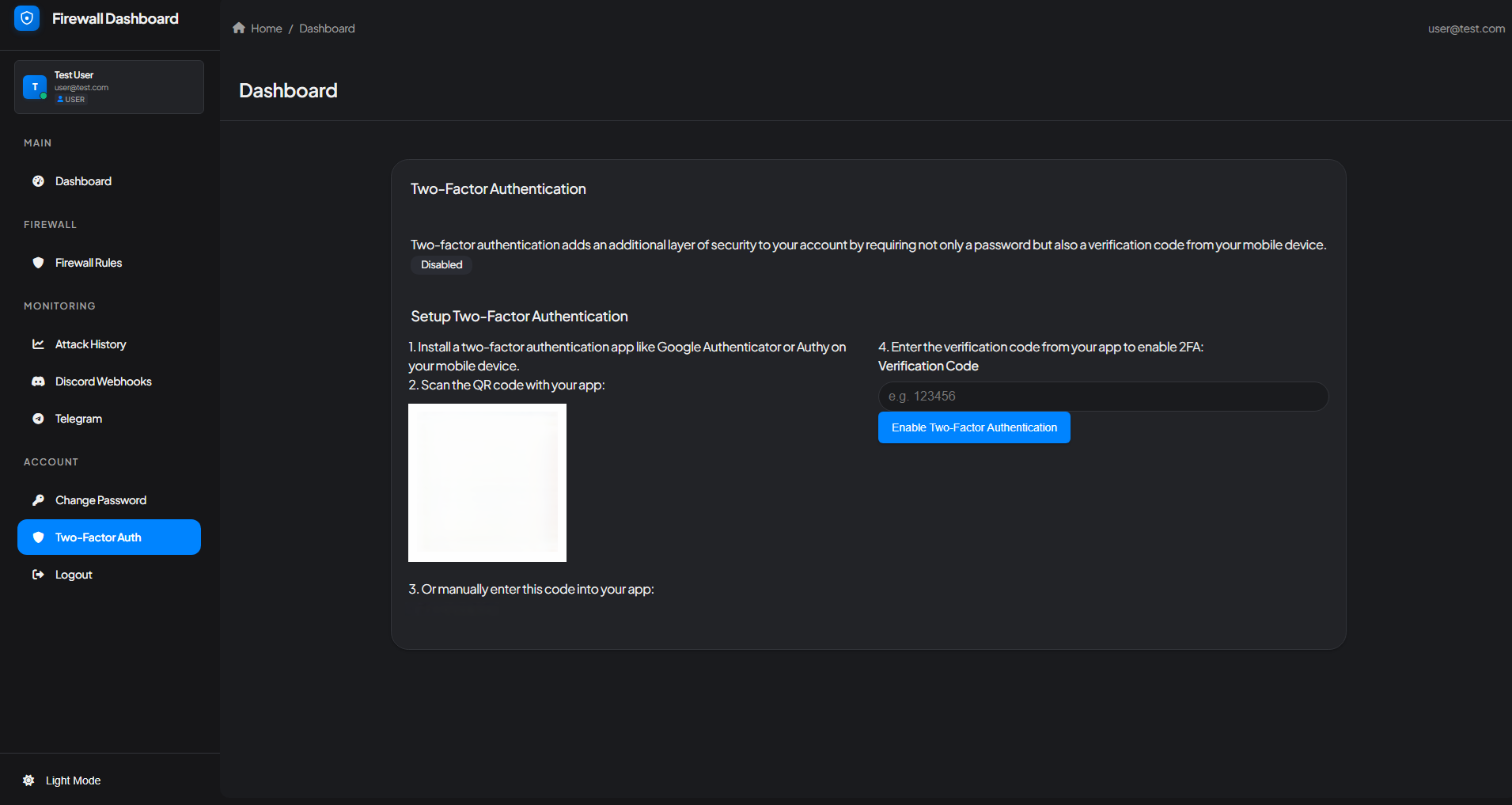Go to Home via breadcrumb link
The width and height of the screenshot is (1512, 805).
coord(267,28)
